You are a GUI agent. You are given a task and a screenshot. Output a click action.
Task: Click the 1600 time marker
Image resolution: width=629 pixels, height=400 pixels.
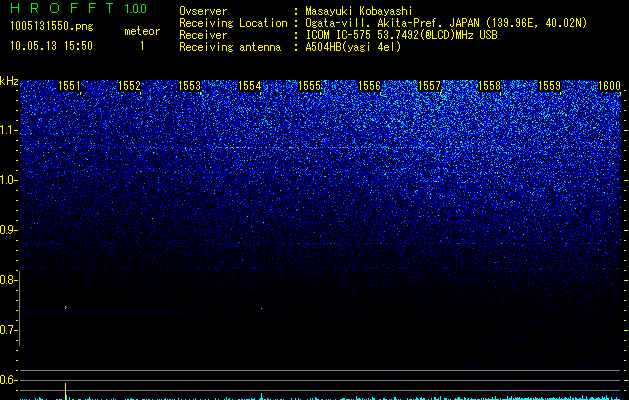point(609,86)
